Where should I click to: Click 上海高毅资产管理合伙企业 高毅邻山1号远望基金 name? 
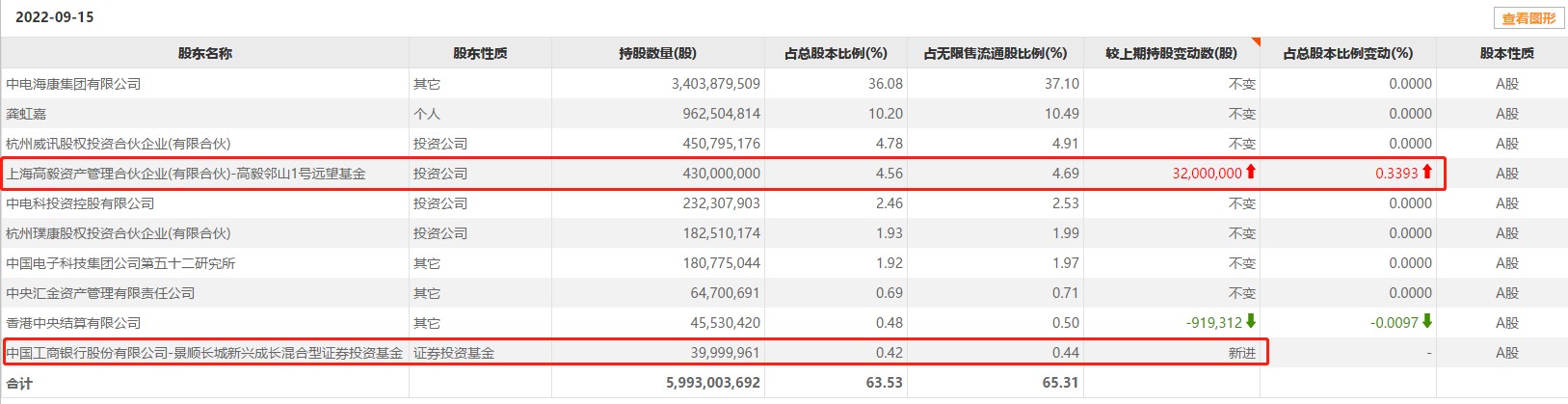(x=186, y=174)
